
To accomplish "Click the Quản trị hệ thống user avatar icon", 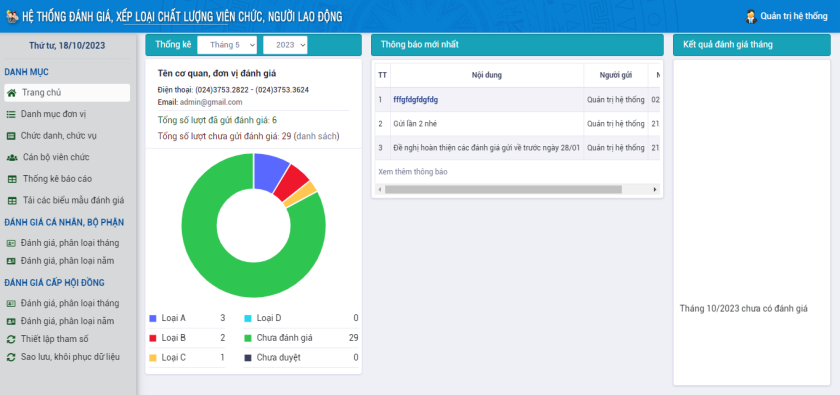I will point(751,16).
